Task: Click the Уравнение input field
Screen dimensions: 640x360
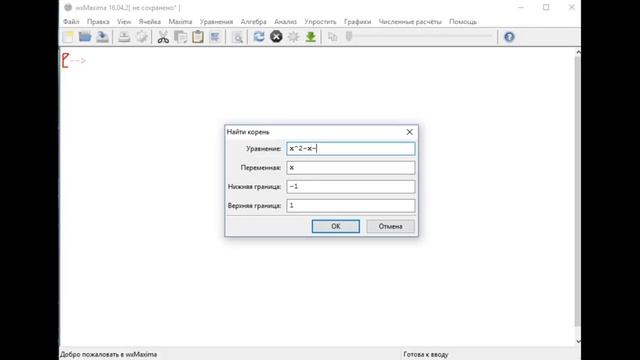Action: click(x=351, y=149)
